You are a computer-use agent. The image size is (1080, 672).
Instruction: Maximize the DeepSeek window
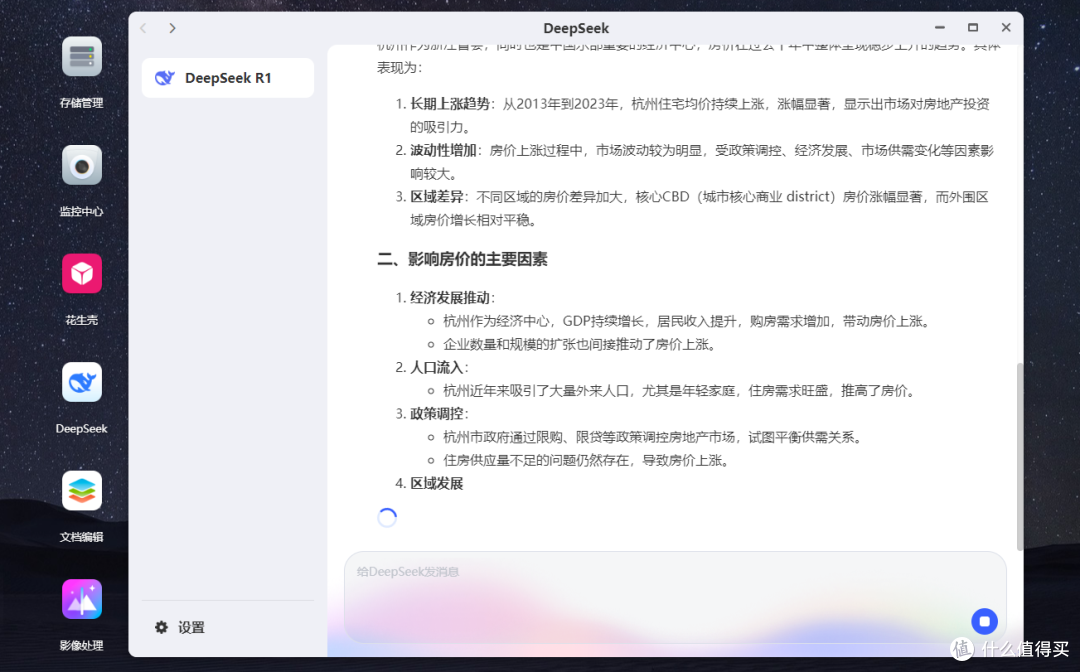point(973,28)
